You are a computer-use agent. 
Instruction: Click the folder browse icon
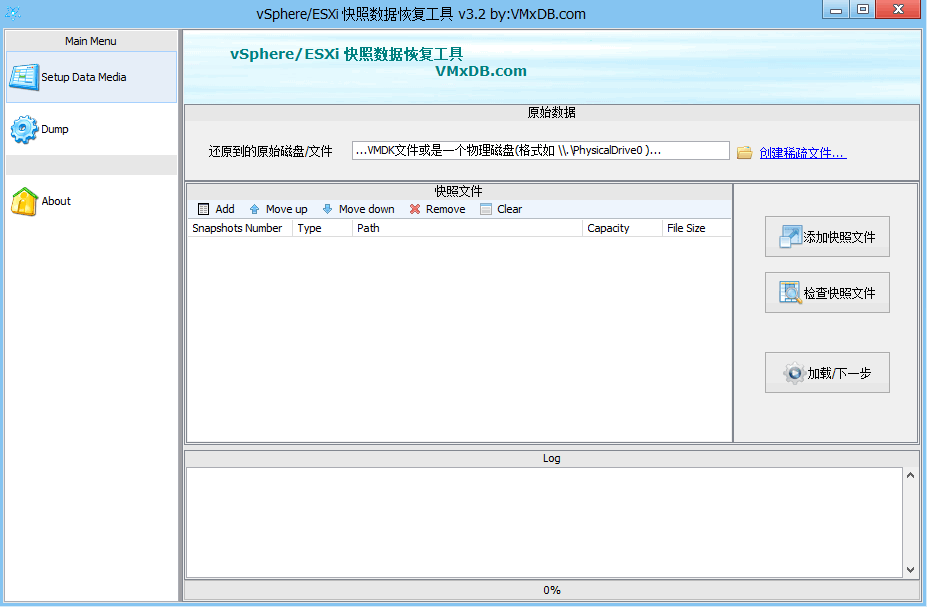pos(744,152)
